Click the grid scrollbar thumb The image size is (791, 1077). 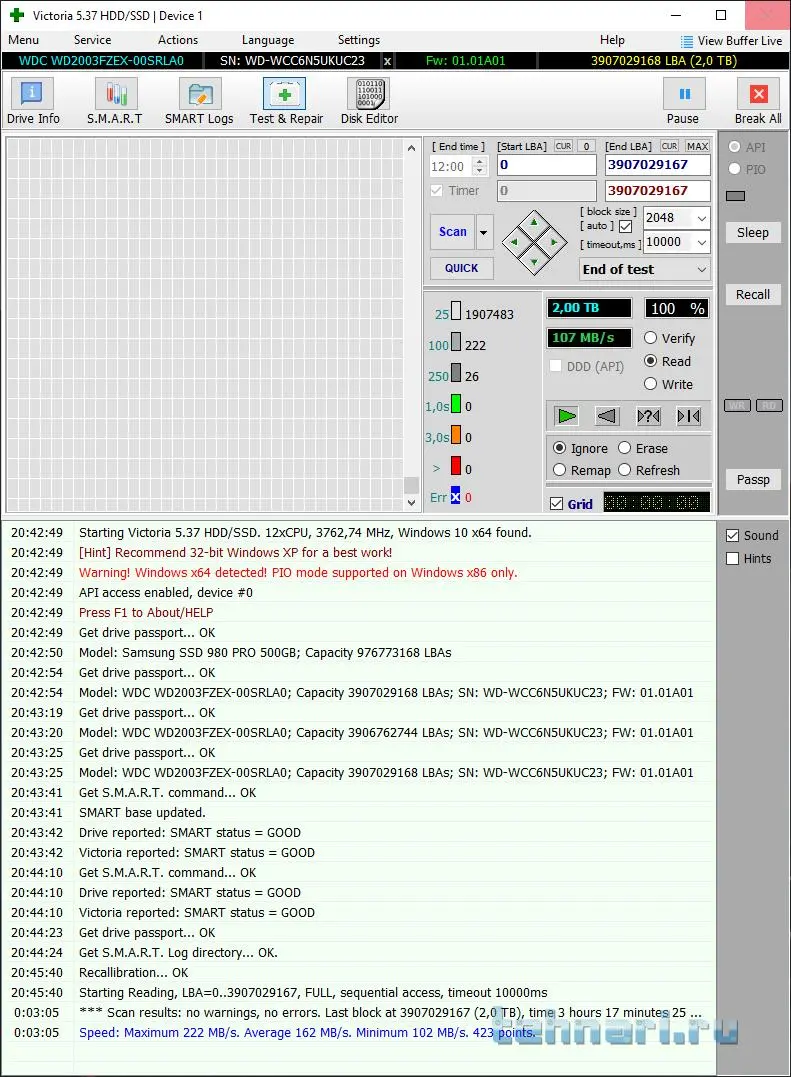(411, 484)
